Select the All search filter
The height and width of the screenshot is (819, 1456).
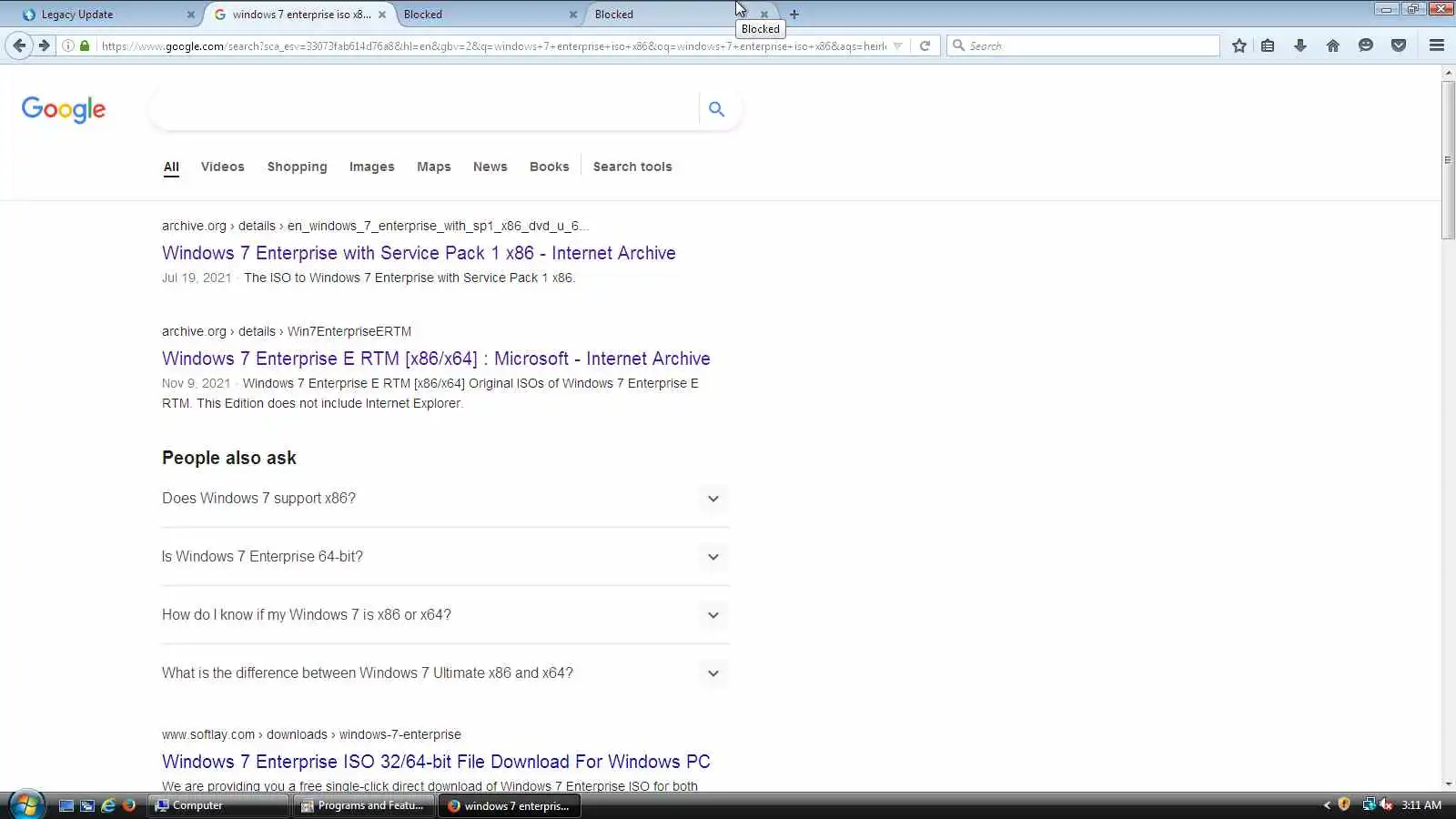tap(171, 167)
